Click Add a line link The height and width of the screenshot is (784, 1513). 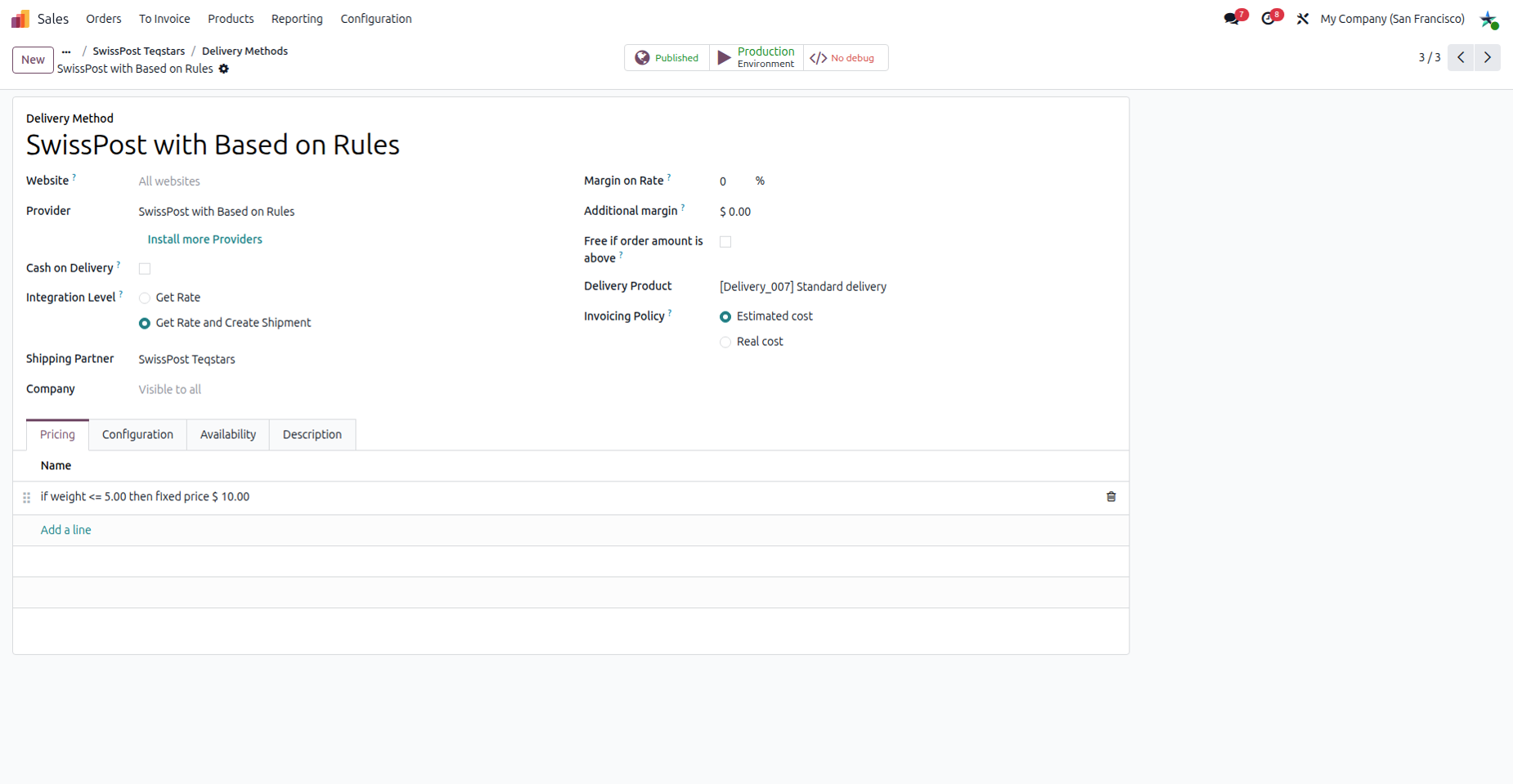[66, 531]
